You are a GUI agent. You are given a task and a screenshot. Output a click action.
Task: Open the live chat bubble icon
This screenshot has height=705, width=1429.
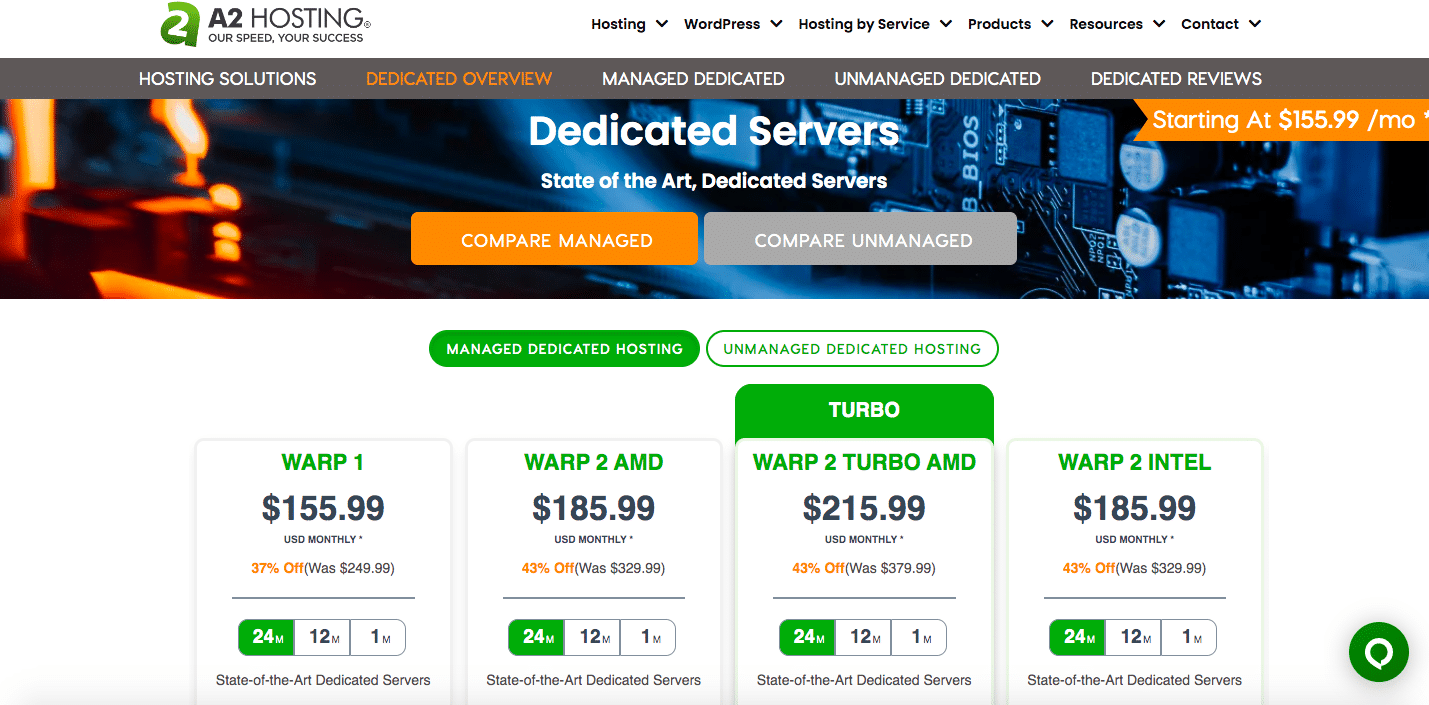click(1378, 651)
